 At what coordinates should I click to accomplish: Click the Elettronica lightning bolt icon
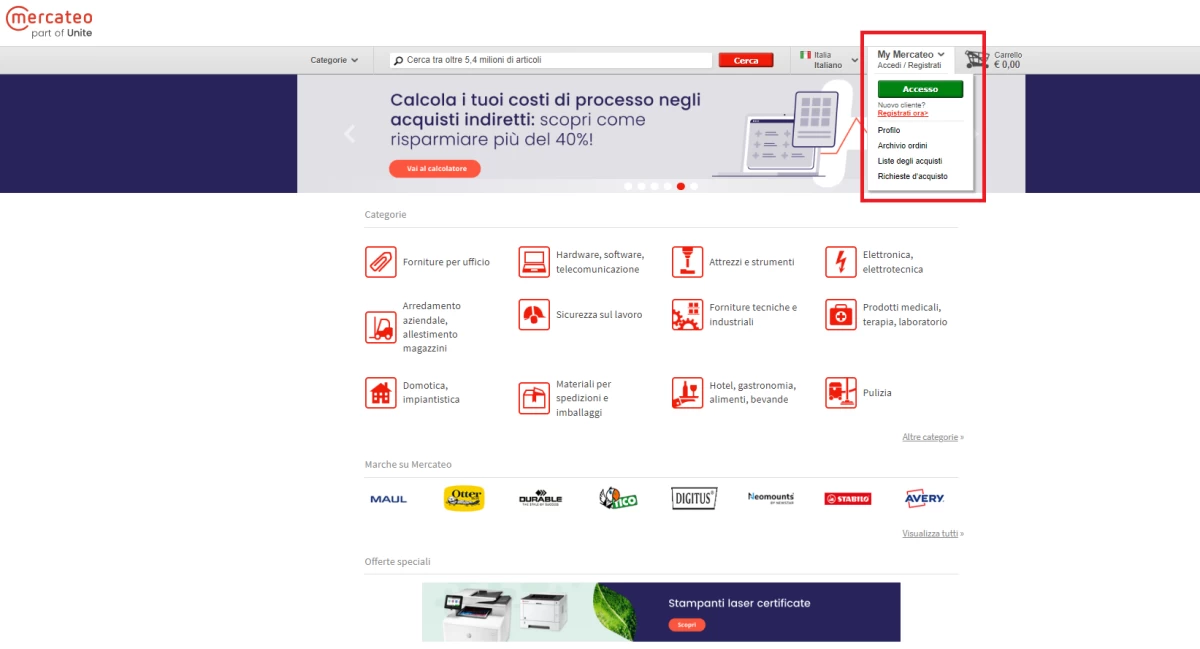pyautogui.click(x=840, y=262)
